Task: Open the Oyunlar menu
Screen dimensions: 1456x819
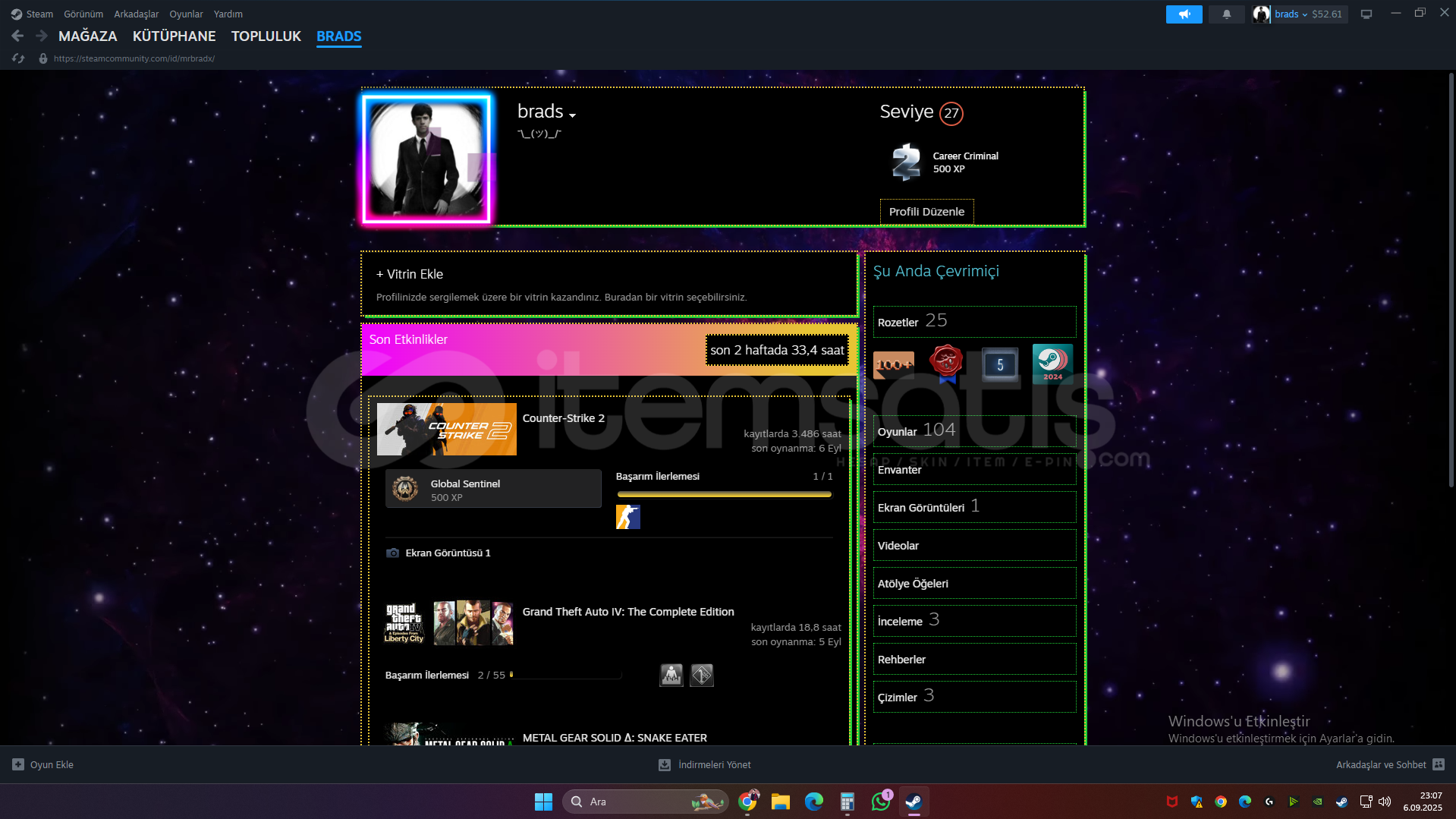Action: (x=186, y=14)
